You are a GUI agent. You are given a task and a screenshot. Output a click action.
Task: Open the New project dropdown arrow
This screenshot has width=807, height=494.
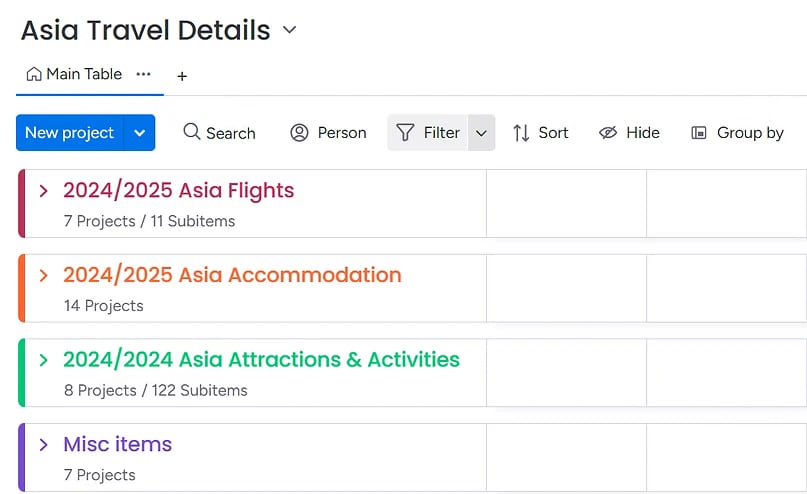[140, 132]
